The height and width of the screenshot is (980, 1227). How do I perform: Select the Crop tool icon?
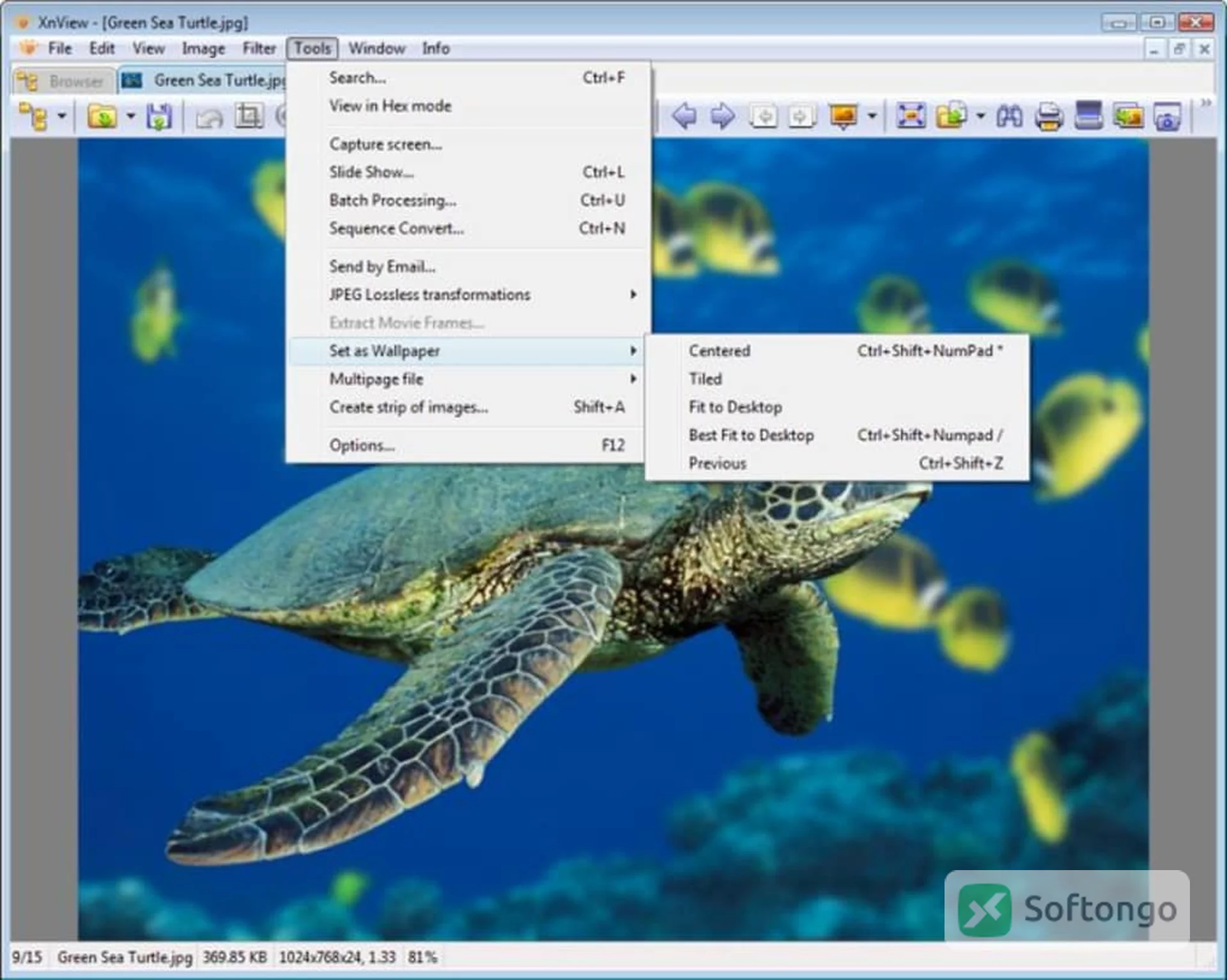pyautogui.click(x=249, y=116)
